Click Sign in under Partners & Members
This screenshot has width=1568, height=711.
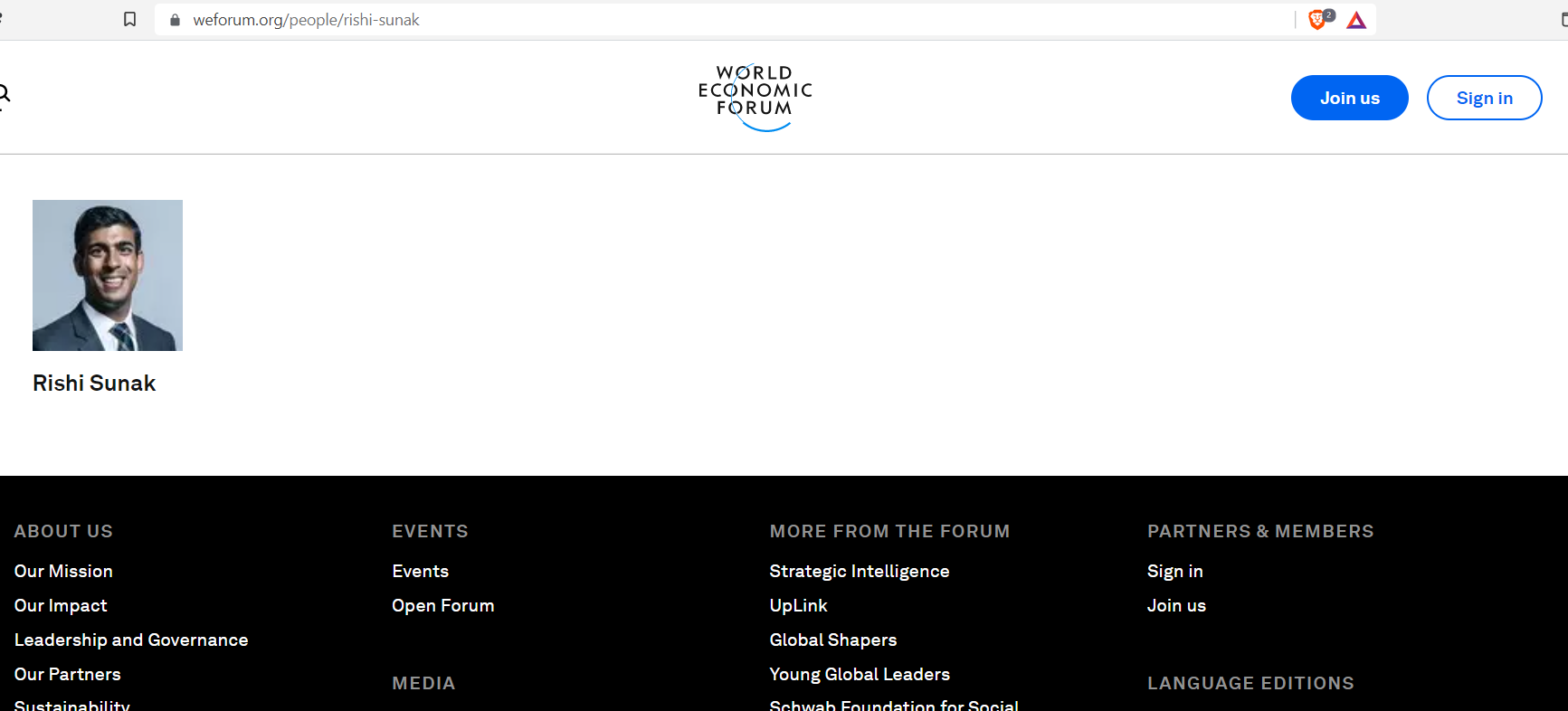click(1175, 571)
